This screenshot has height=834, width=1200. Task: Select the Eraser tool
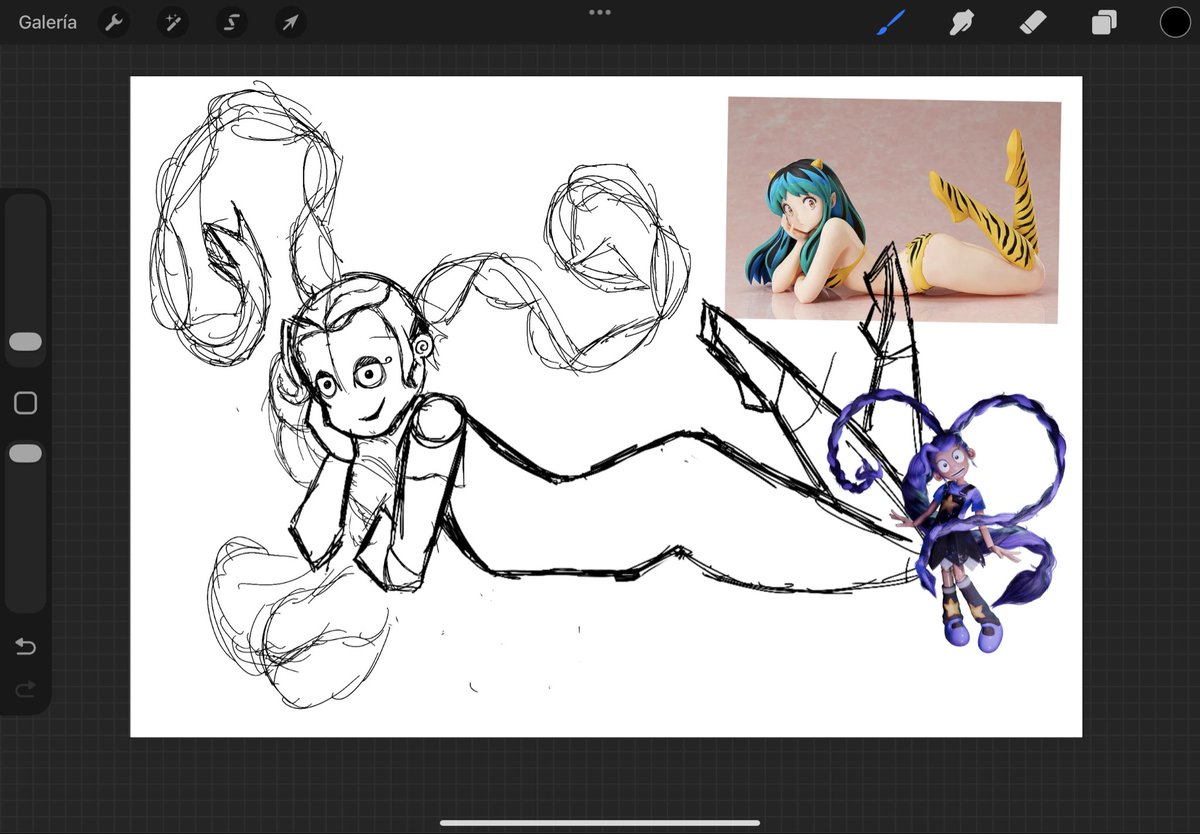point(1032,22)
